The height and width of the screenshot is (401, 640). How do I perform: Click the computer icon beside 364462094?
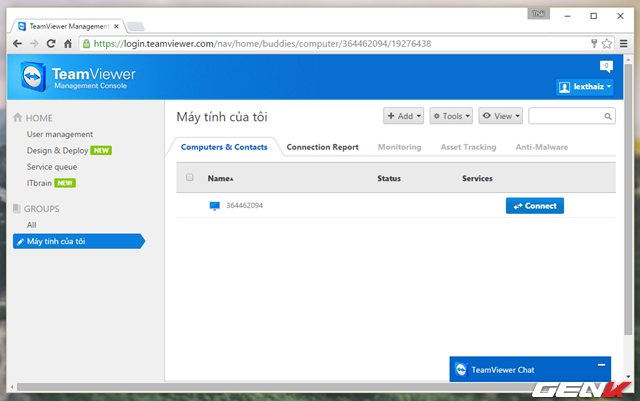tap(214, 206)
